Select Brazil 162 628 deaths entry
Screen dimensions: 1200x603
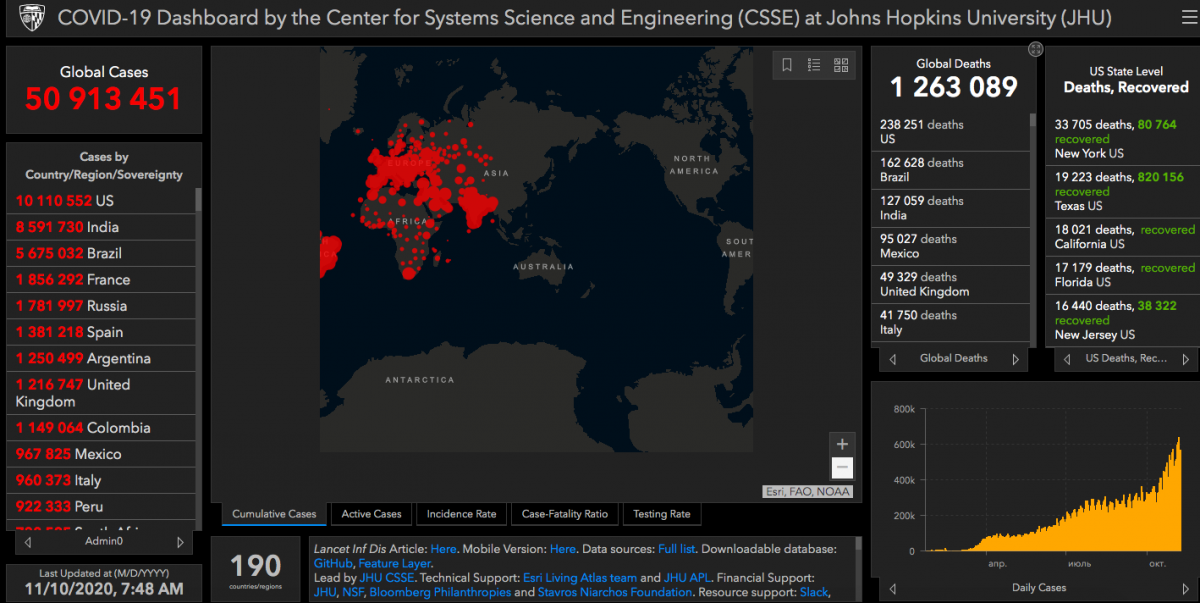(950, 170)
